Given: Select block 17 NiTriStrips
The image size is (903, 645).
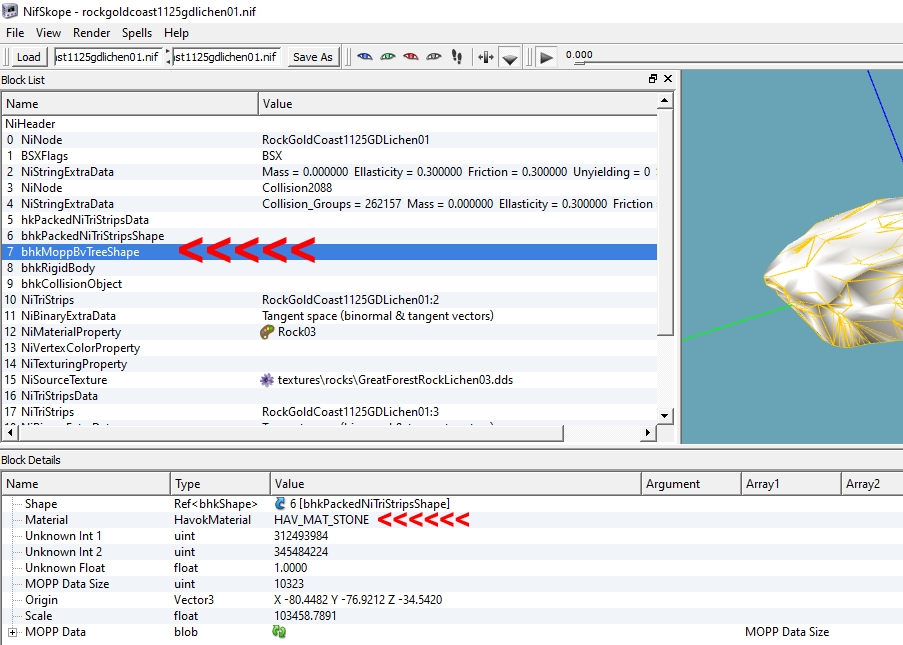Looking at the screenshot, I should tap(328, 412).
